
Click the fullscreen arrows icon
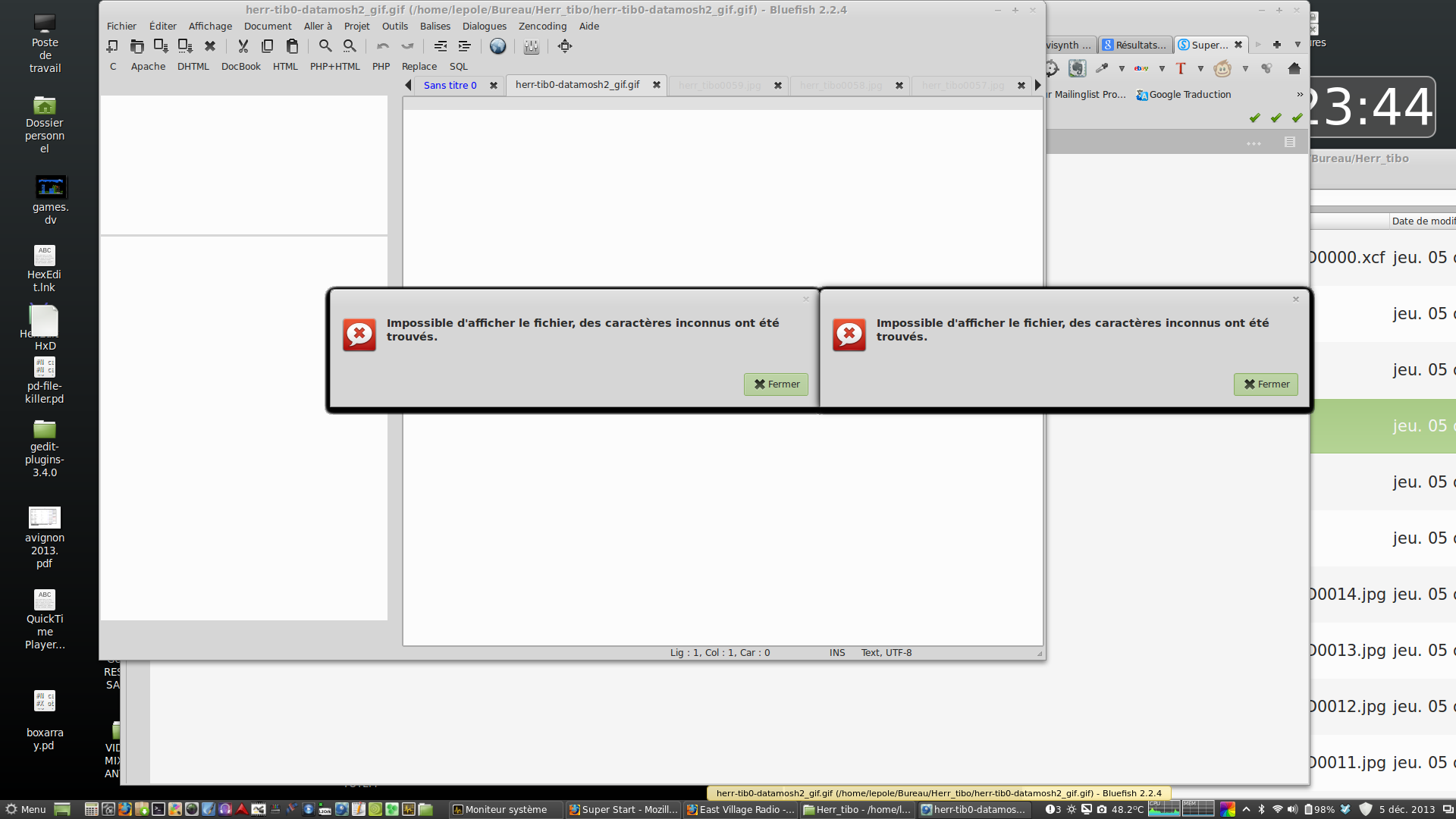[x=565, y=46]
